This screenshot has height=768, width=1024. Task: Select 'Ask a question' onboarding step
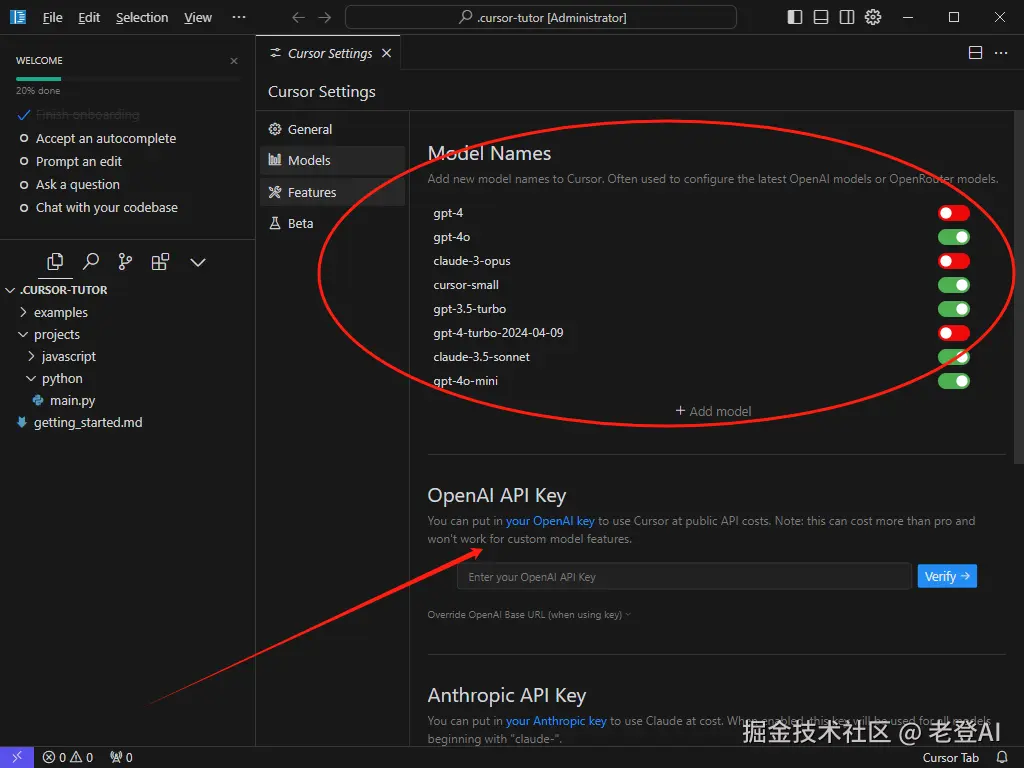point(77,185)
